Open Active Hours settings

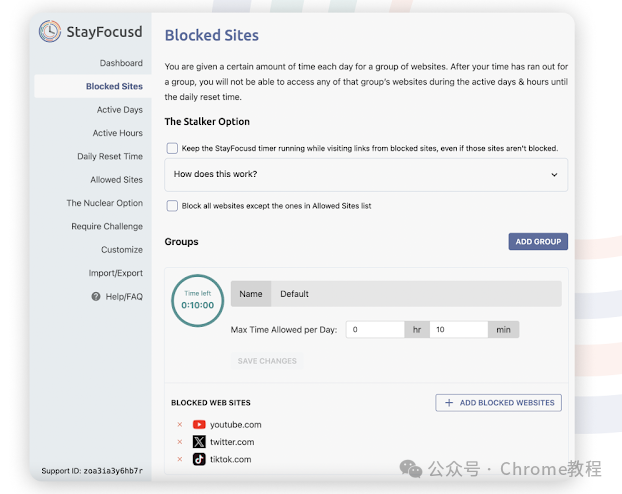[117, 133]
